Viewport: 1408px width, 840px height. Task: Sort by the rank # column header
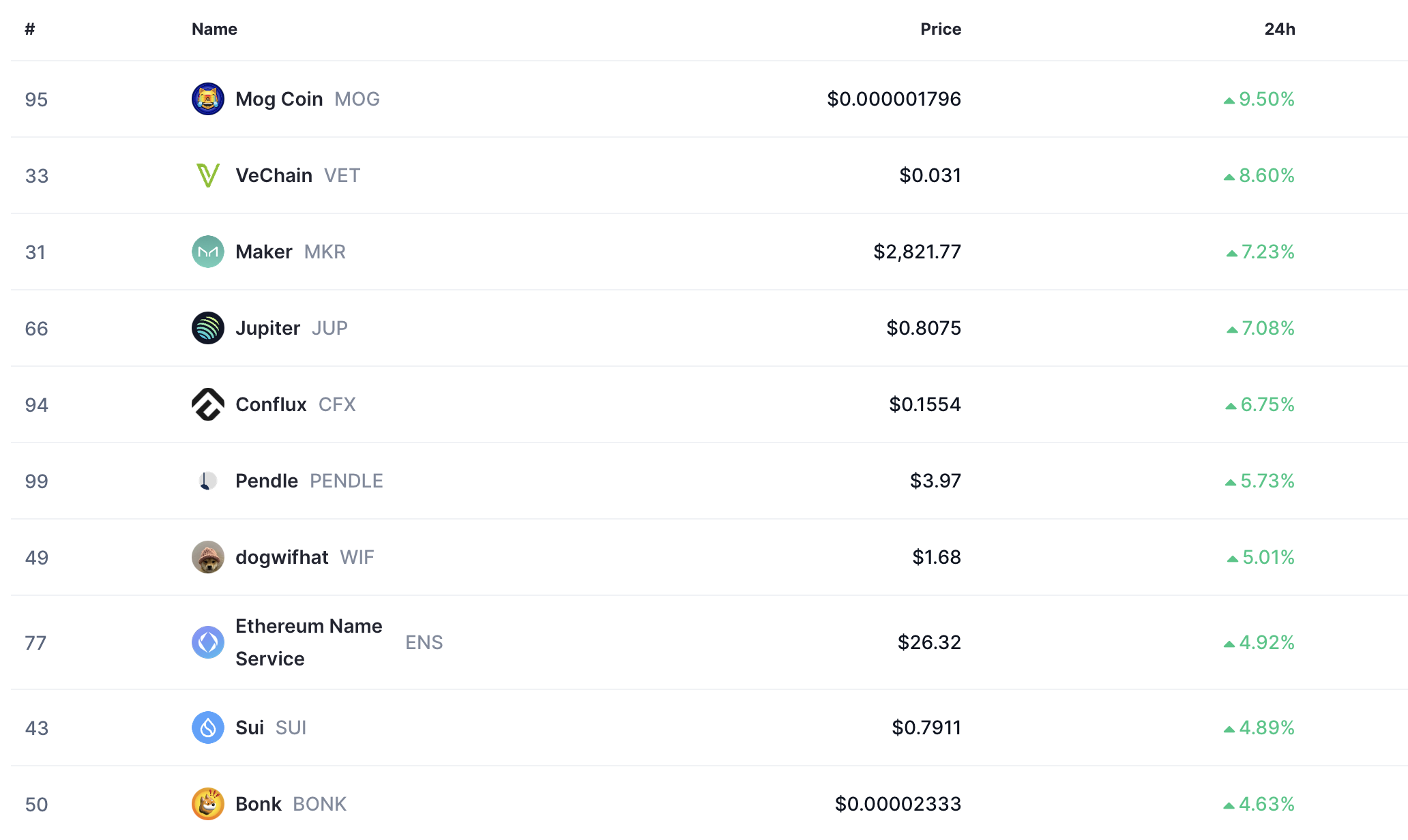click(29, 29)
